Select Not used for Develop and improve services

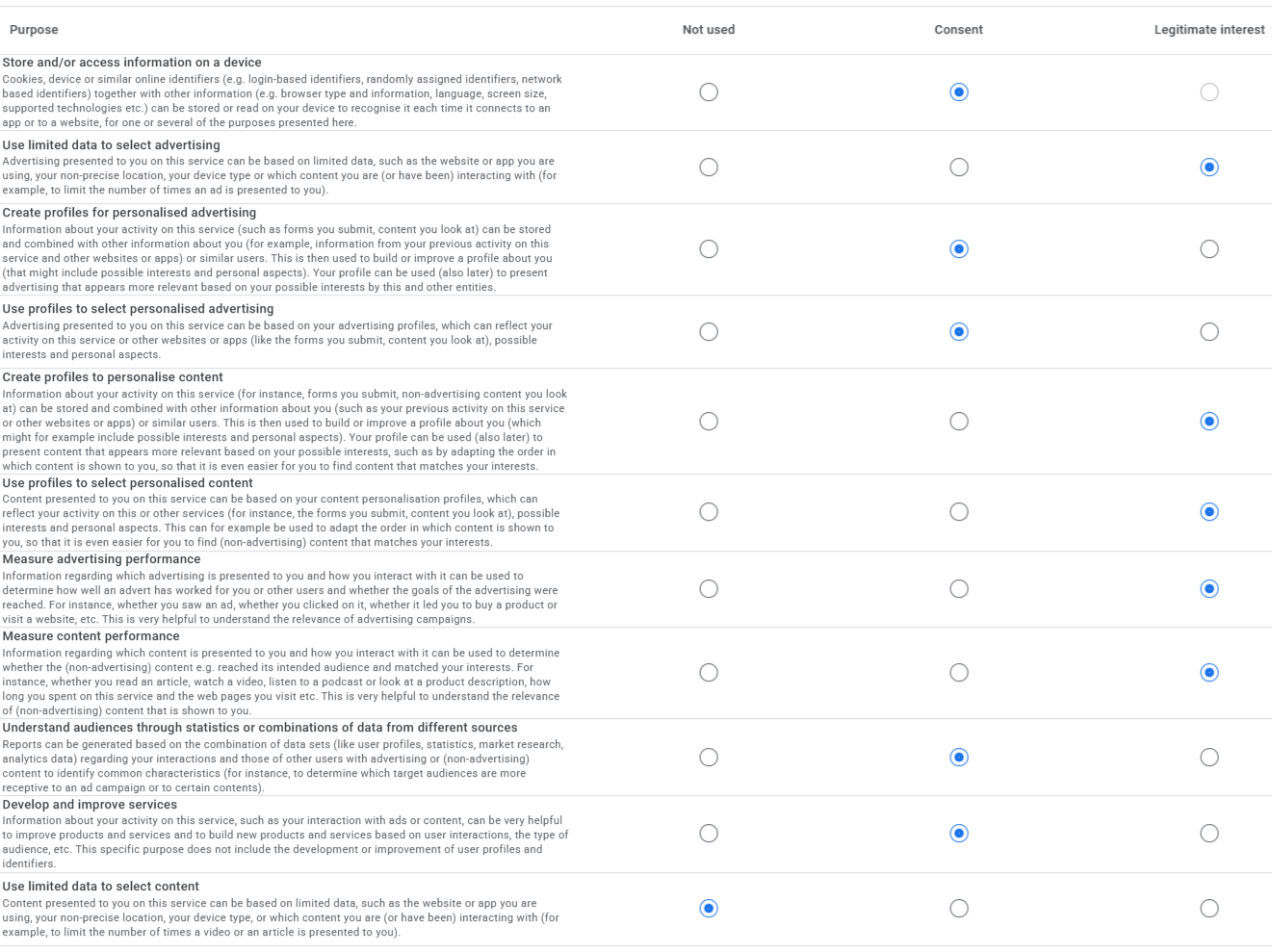(x=709, y=834)
